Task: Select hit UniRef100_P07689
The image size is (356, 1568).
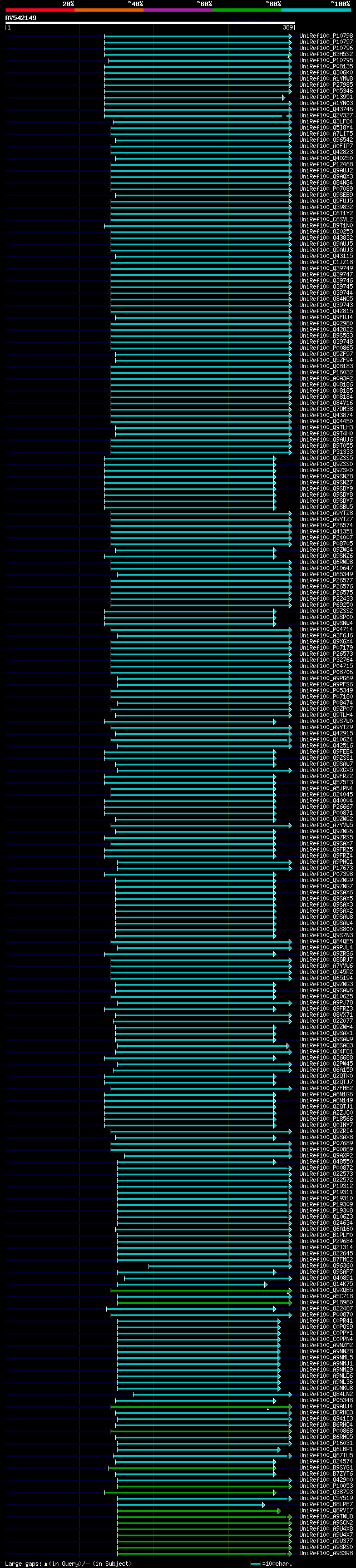Action: [325, 1143]
